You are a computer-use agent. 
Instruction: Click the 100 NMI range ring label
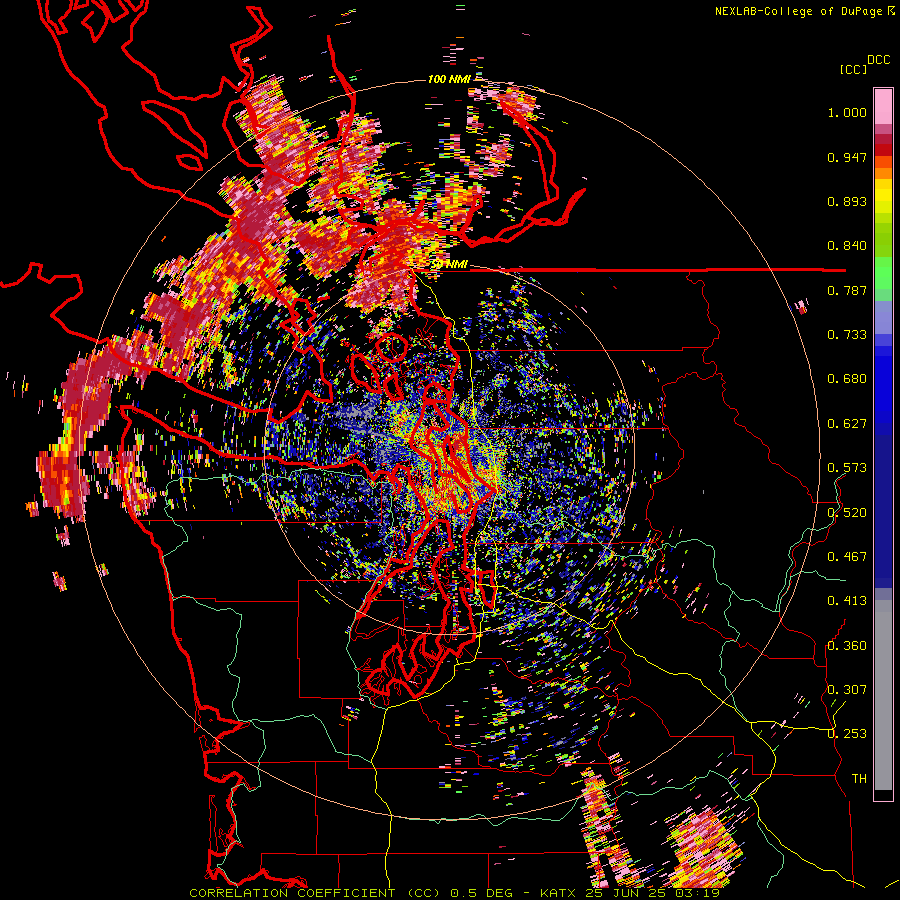[x=449, y=79]
